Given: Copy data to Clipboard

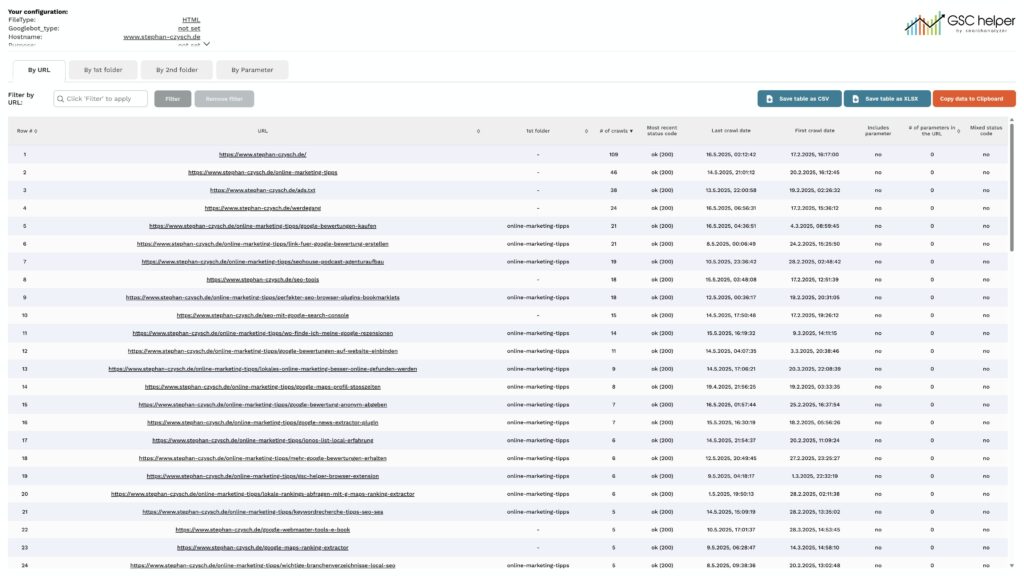Looking at the screenshot, I should click(x=974, y=99).
